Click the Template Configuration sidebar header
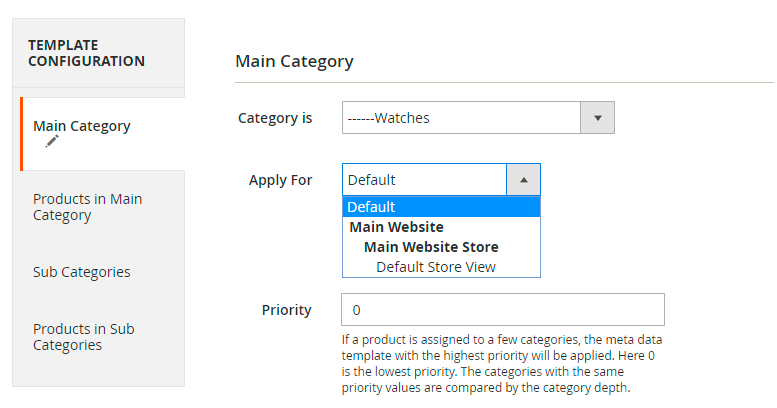Screen dimensions: 777x408 (99, 53)
